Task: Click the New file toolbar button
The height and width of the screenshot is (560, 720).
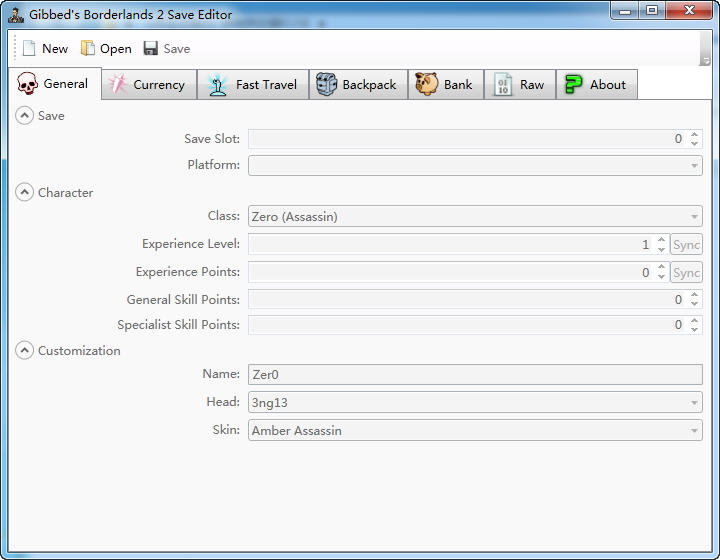Action: coord(45,48)
